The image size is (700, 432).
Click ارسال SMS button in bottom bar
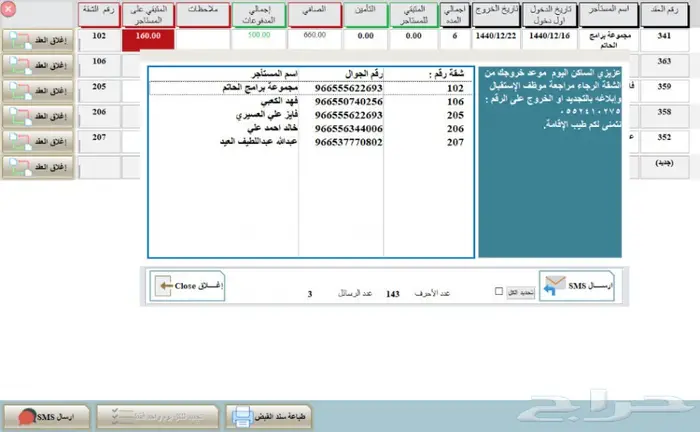click(47, 417)
